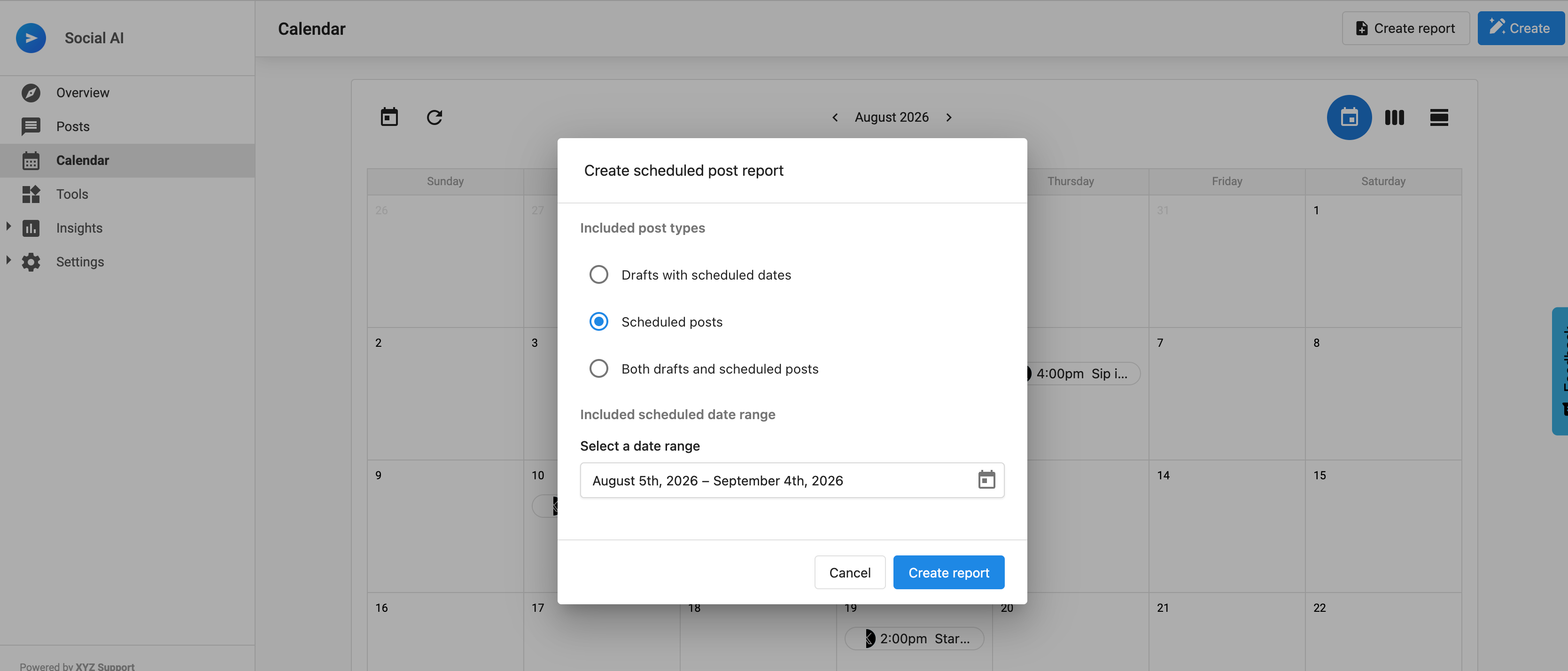Open the Overview compass icon
Viewport: 1568px width, 671px height.
coord(31,93)
